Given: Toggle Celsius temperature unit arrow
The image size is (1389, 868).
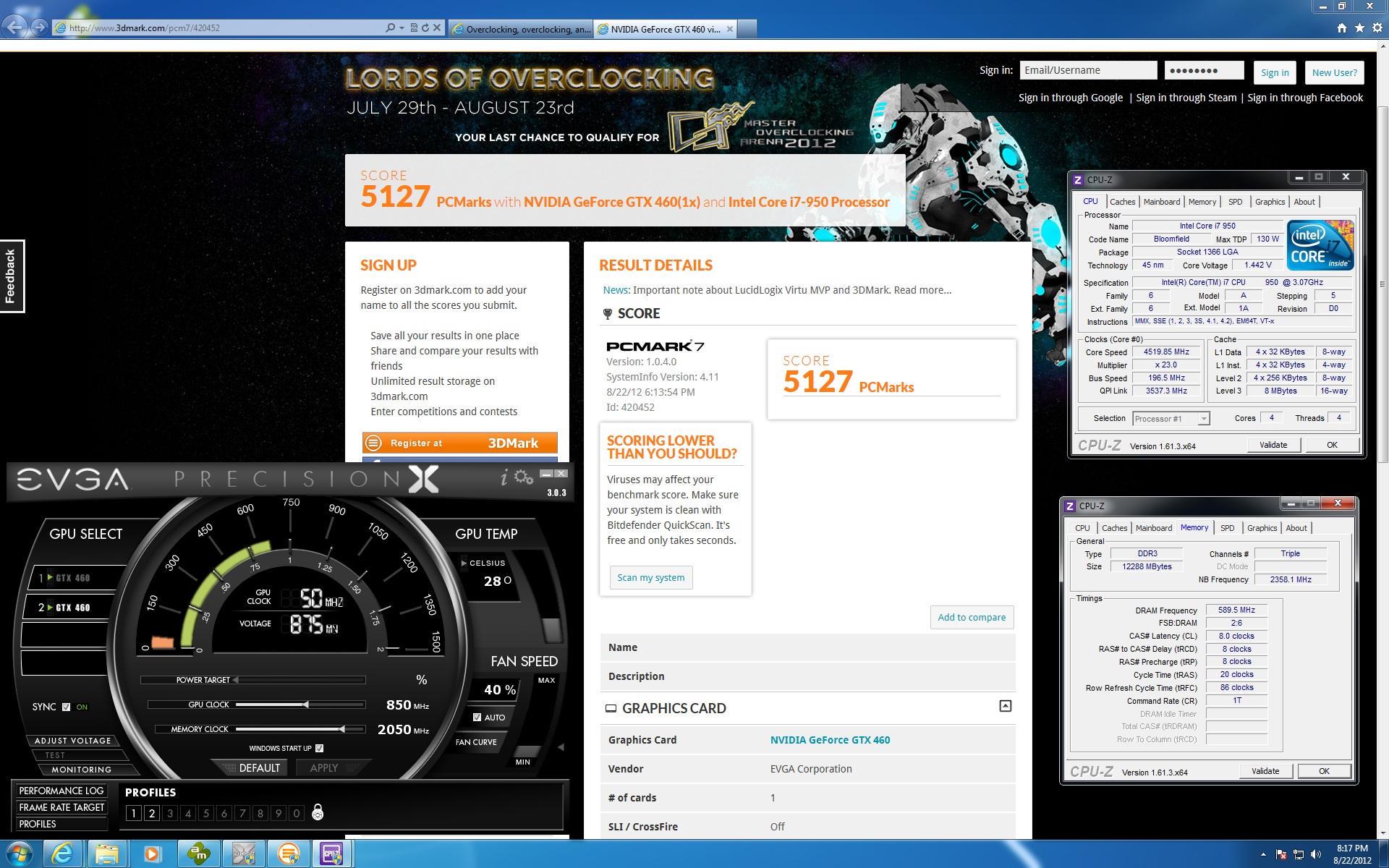Looking at the screenshot, I should [464, 563].
